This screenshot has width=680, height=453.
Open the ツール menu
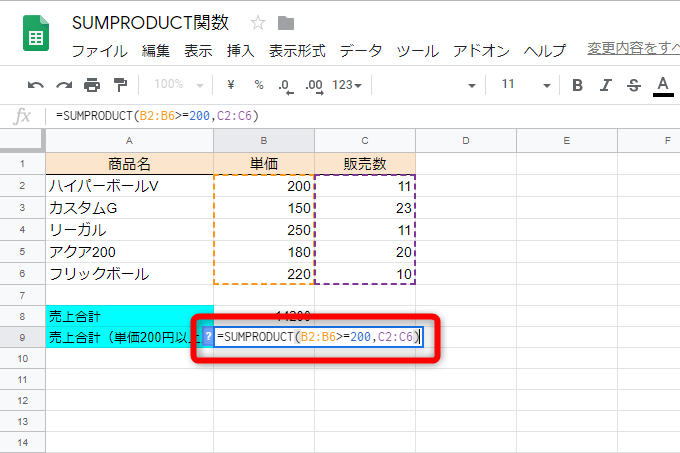pyautogui.click(x=418, y=51)
